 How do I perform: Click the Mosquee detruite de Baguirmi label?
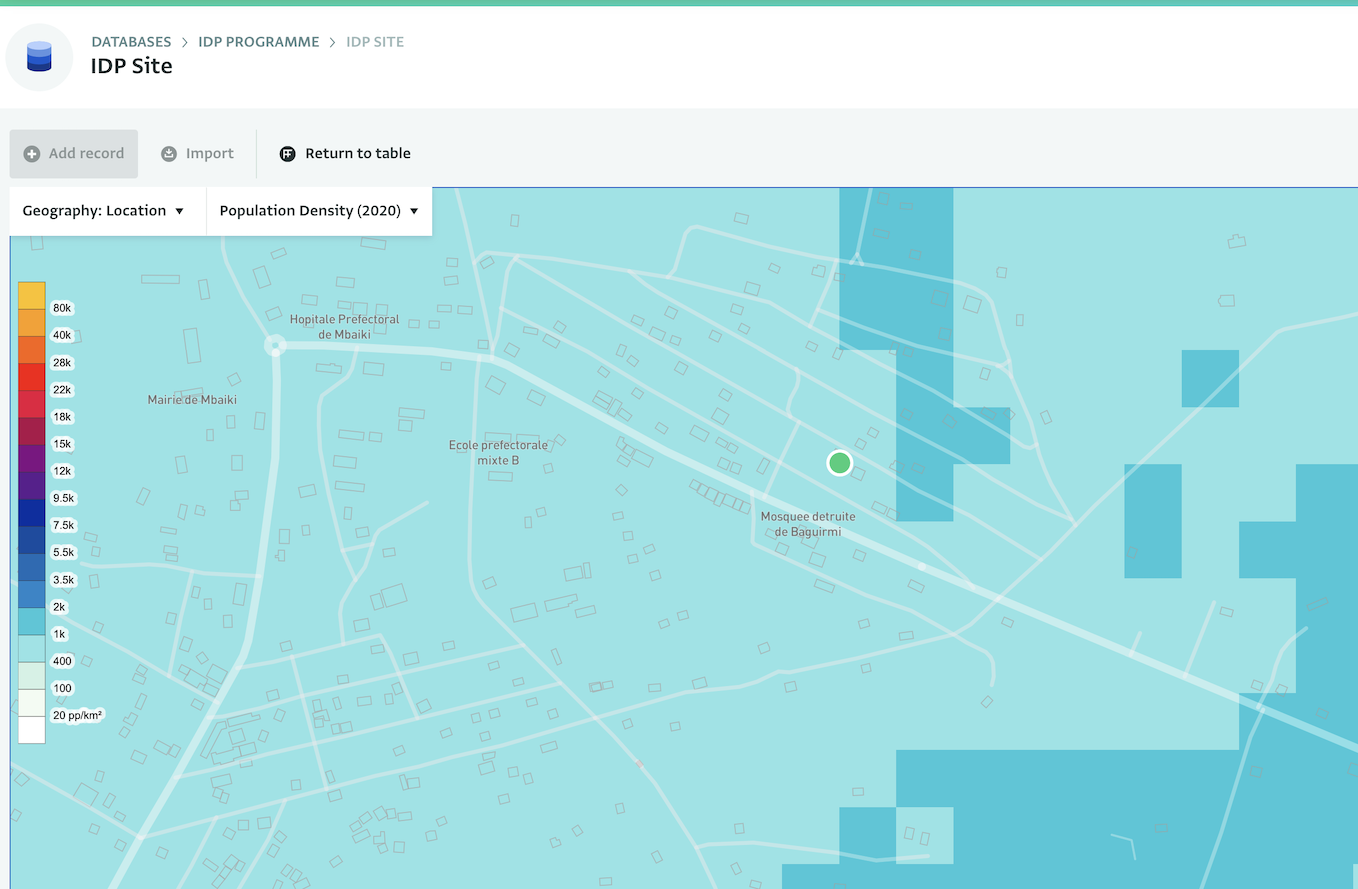coord(808,524)
